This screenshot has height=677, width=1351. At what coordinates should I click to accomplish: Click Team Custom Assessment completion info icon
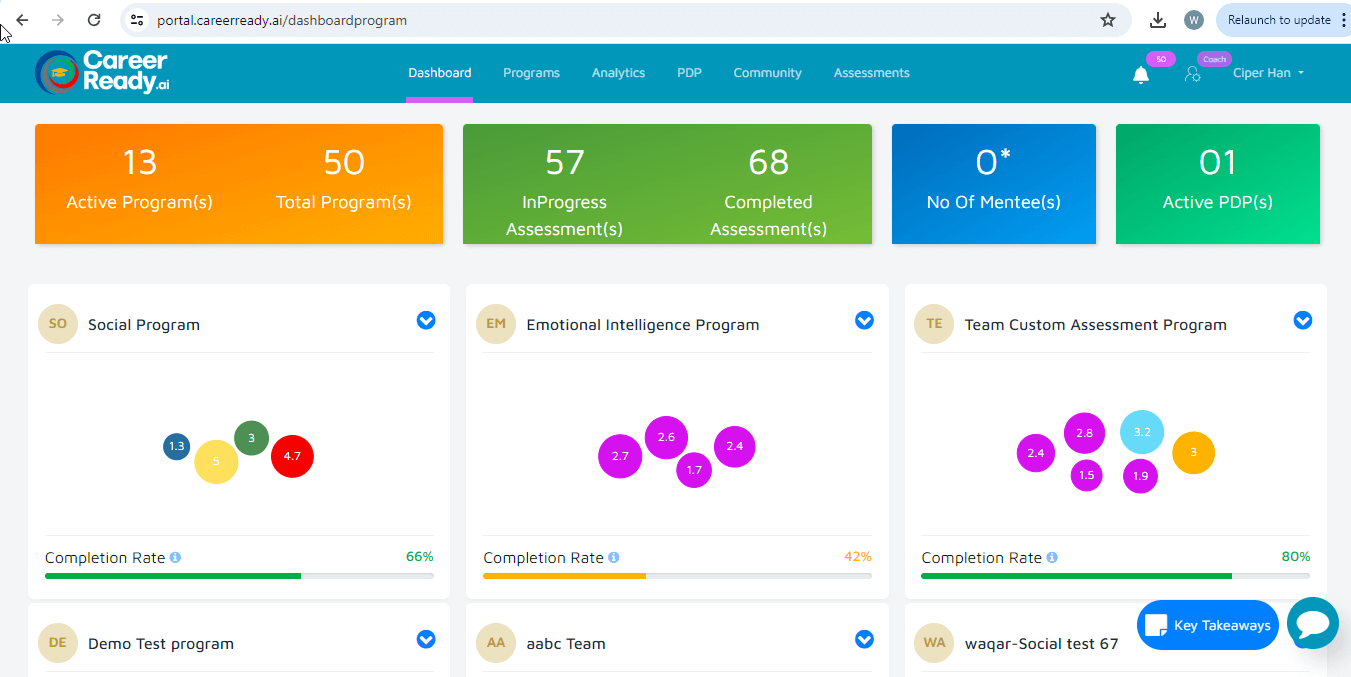click(x=1052, y=558)
